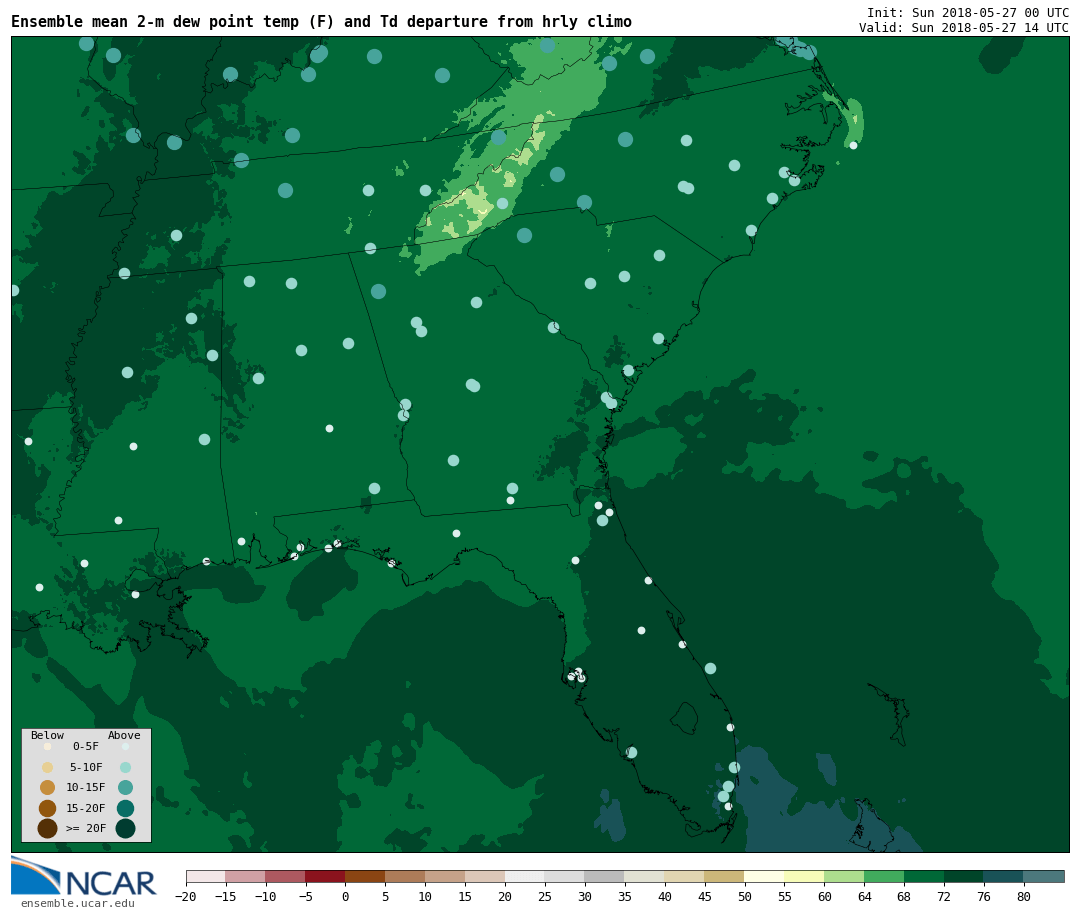Image resolution: width=1080 pixels, height=915 pixels.
Task: Select the brown colorbar segment between 0 and 5
Action: (x=365, y=876)
